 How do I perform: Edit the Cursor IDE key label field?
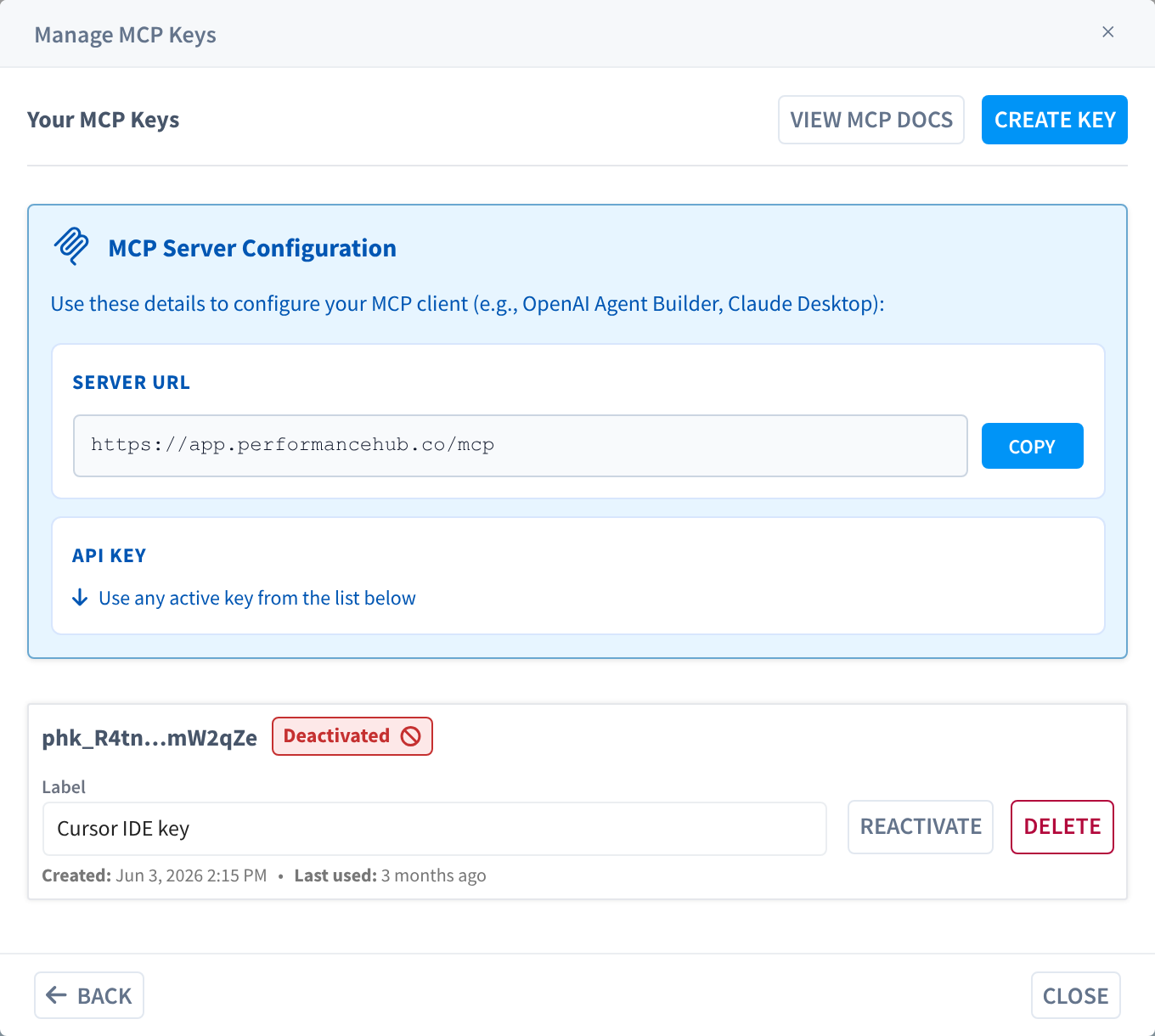[x=435, y=829]
